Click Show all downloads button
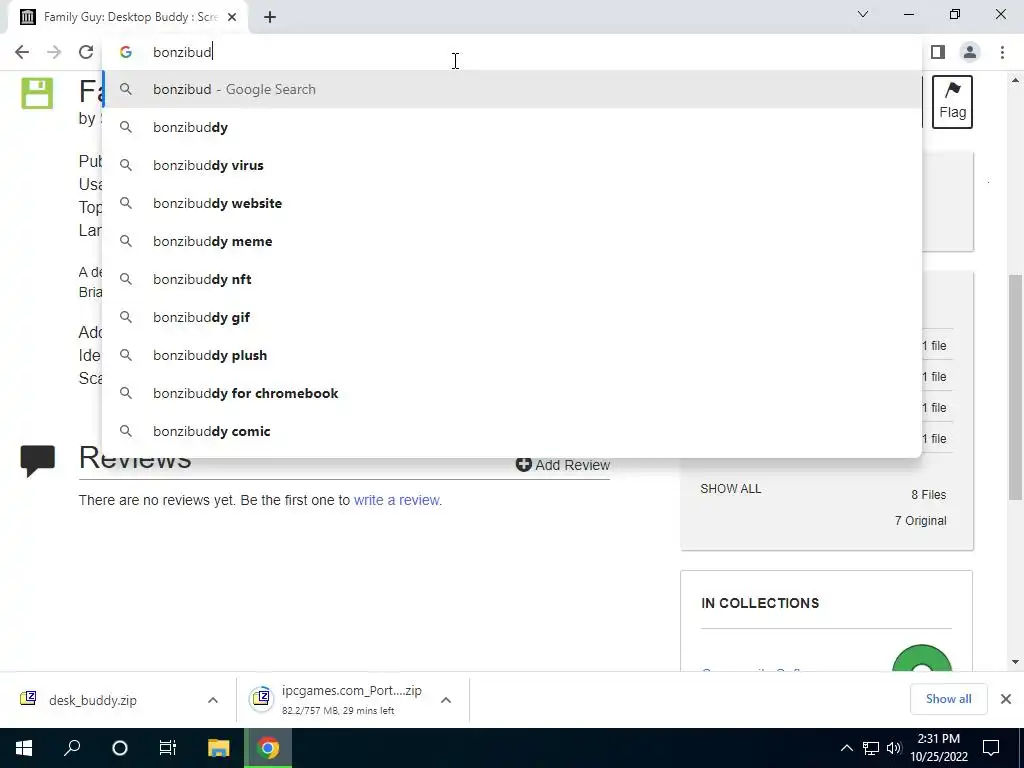Image resolution: width=1024 pixels, height=768 pixels. point(948,699)
